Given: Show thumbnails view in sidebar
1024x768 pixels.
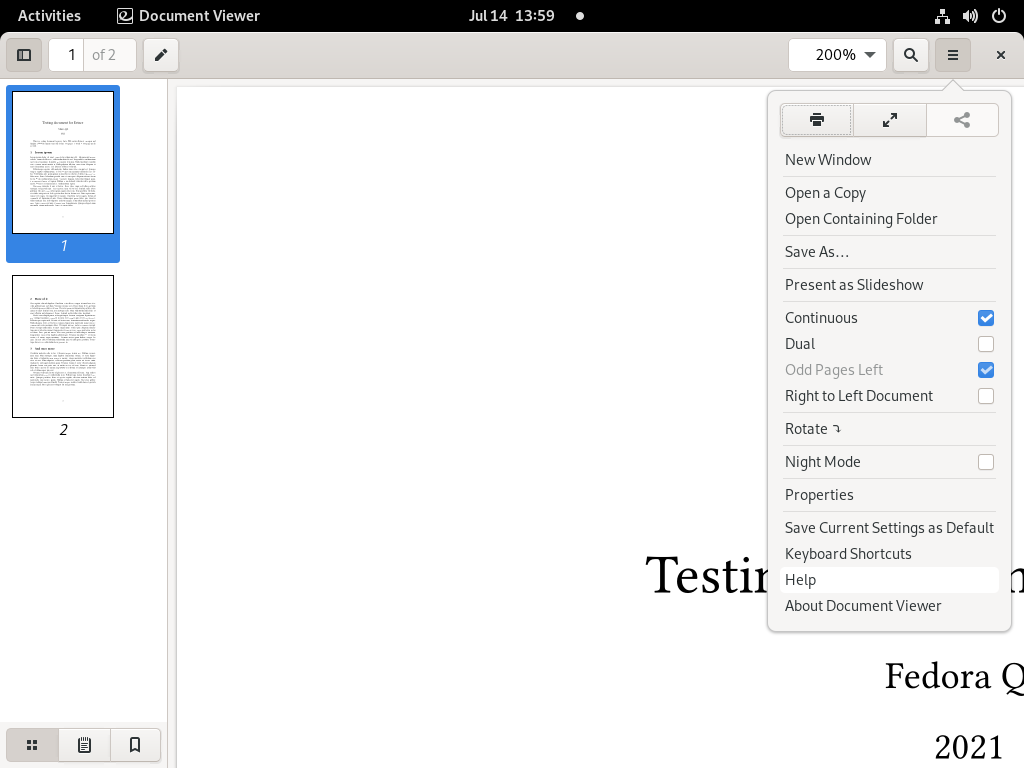Looking at the screenshot, I should coord(32,745).
